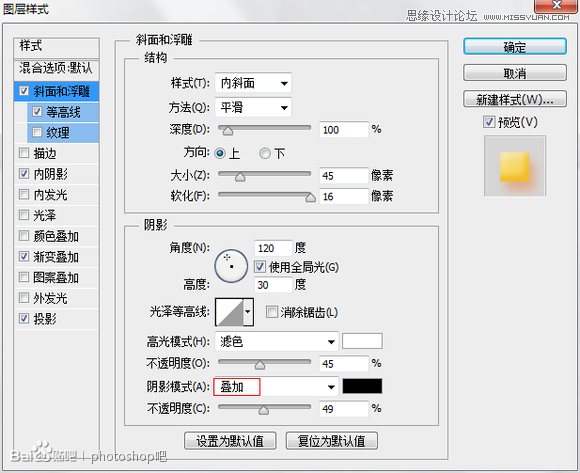Viewport: 580px width, 473px height.
Task: Enable the 图案叠加 checkbox
Action: (24, 277)
